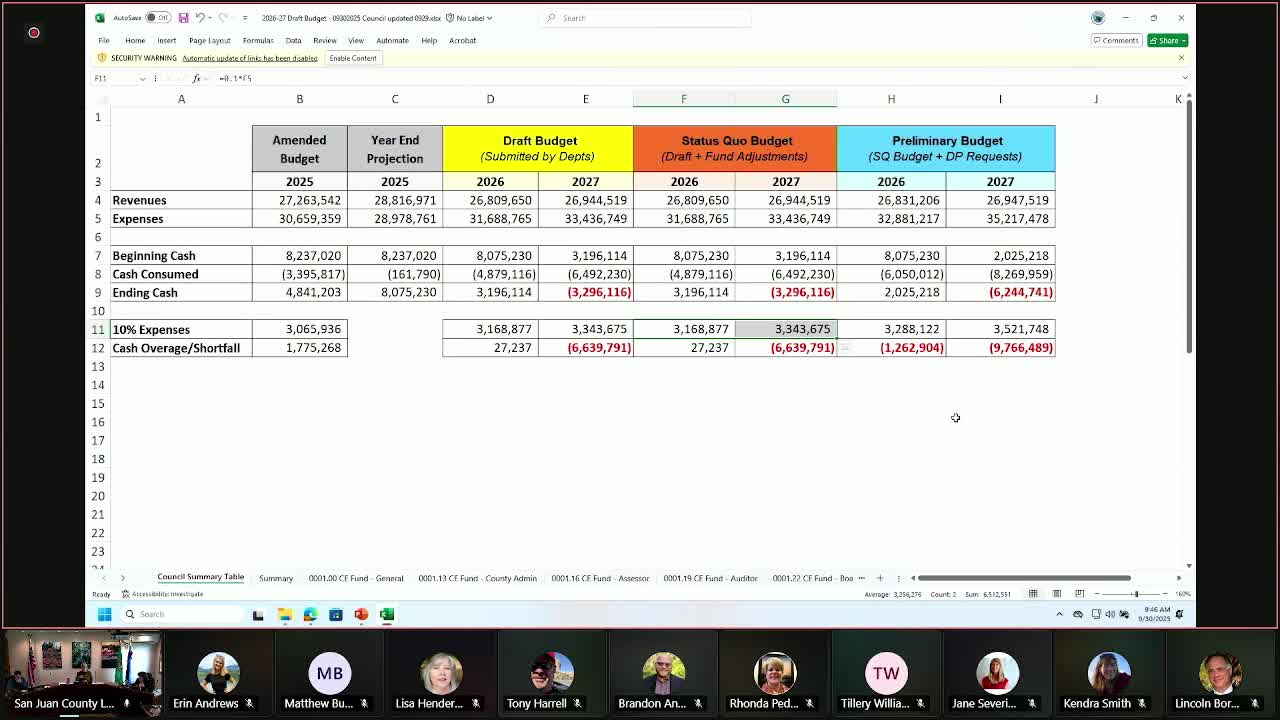Click the Save icon in Quick Access Toolbar
The width and height of the screenshot is (1280, 720).
(x=184, y=17)
